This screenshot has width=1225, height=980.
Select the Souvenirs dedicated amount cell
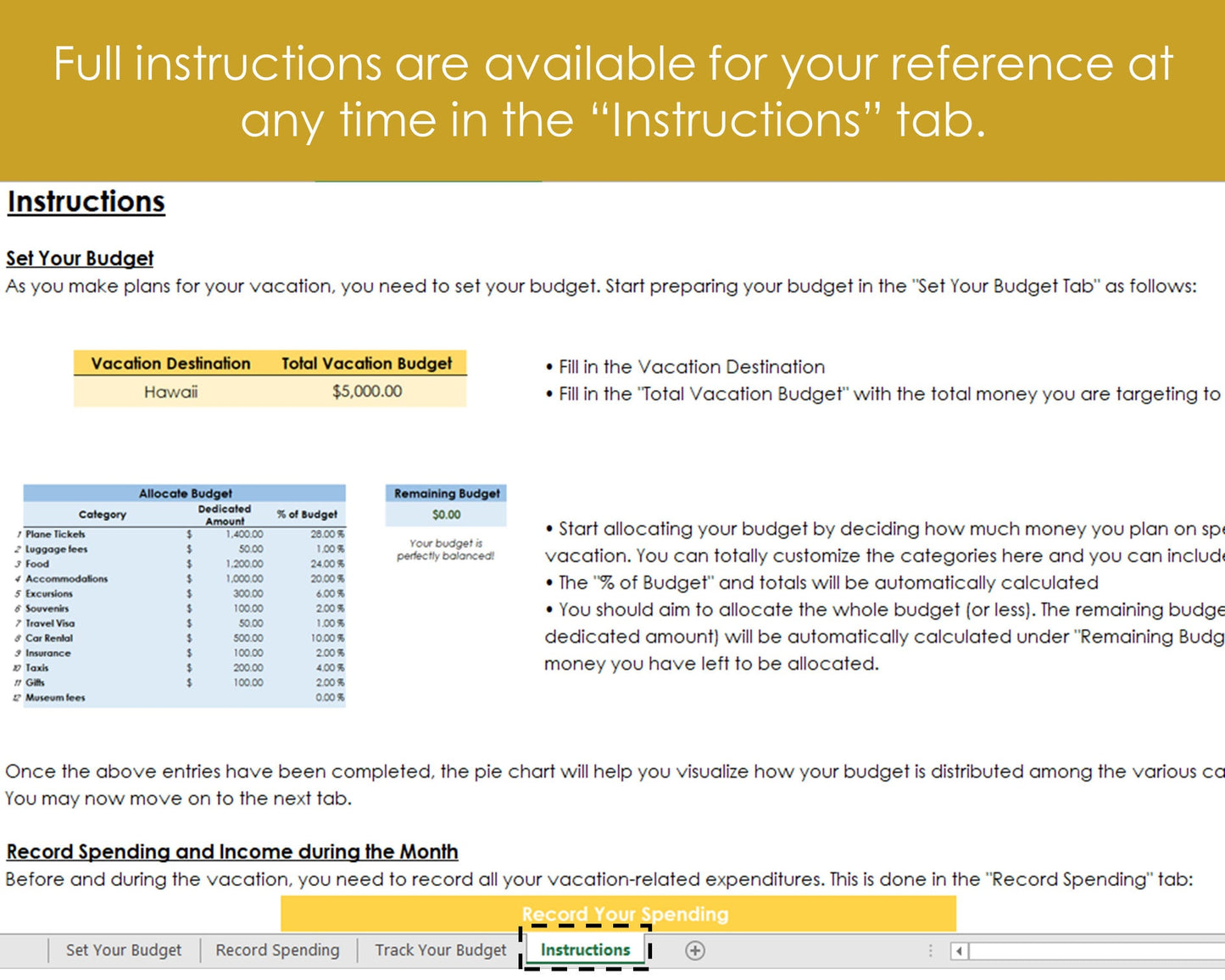[x=249, y=608]
